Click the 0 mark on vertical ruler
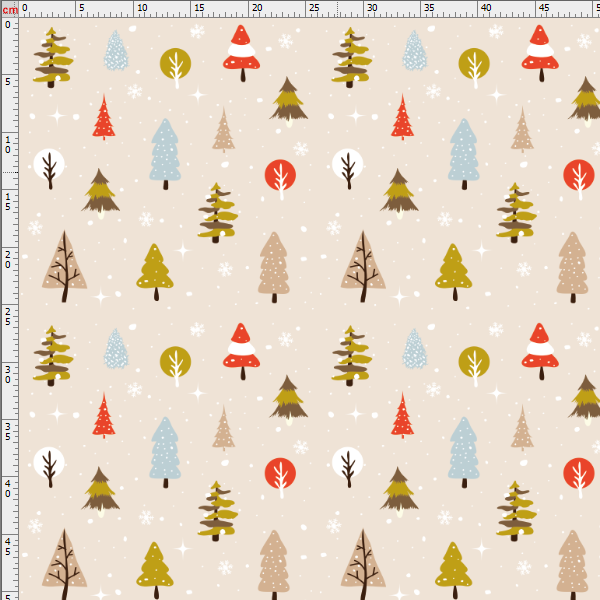Screen dimensions: 600x600 pos(8,25)
